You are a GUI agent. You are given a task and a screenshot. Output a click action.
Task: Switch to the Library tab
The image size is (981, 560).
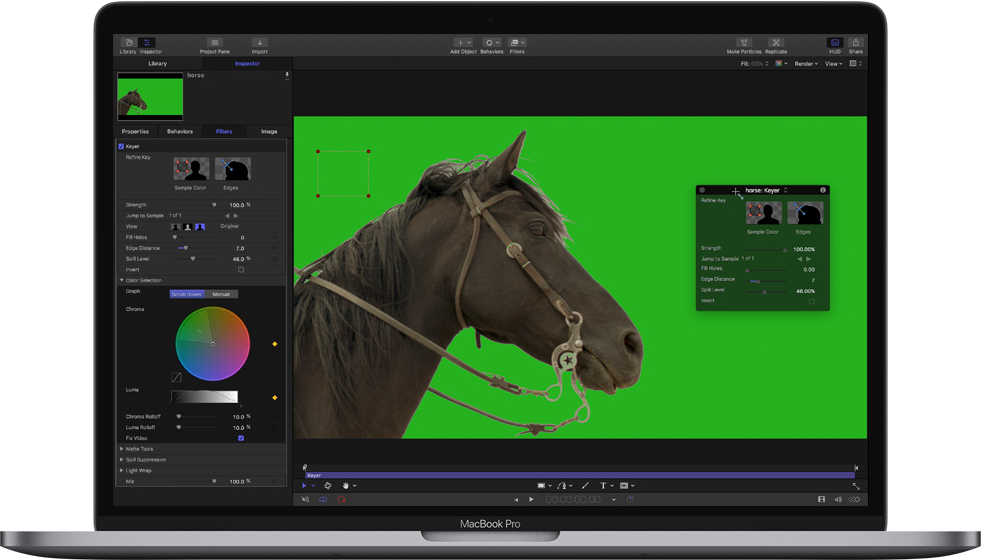click(x=158, y=64)
